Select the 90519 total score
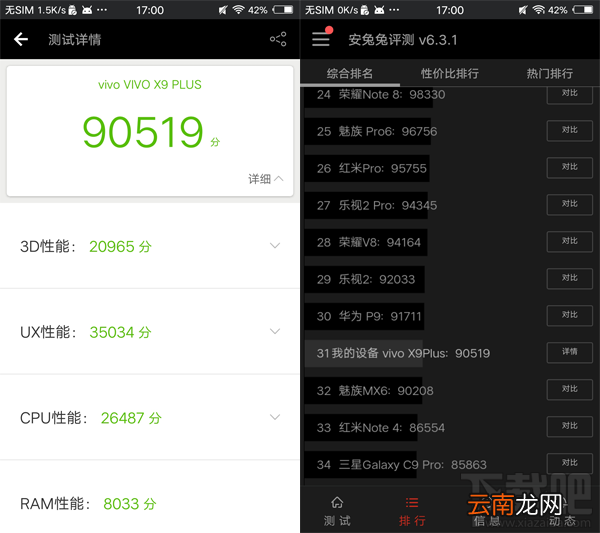Screen dimensions: 600x533 tap(143, 132)
